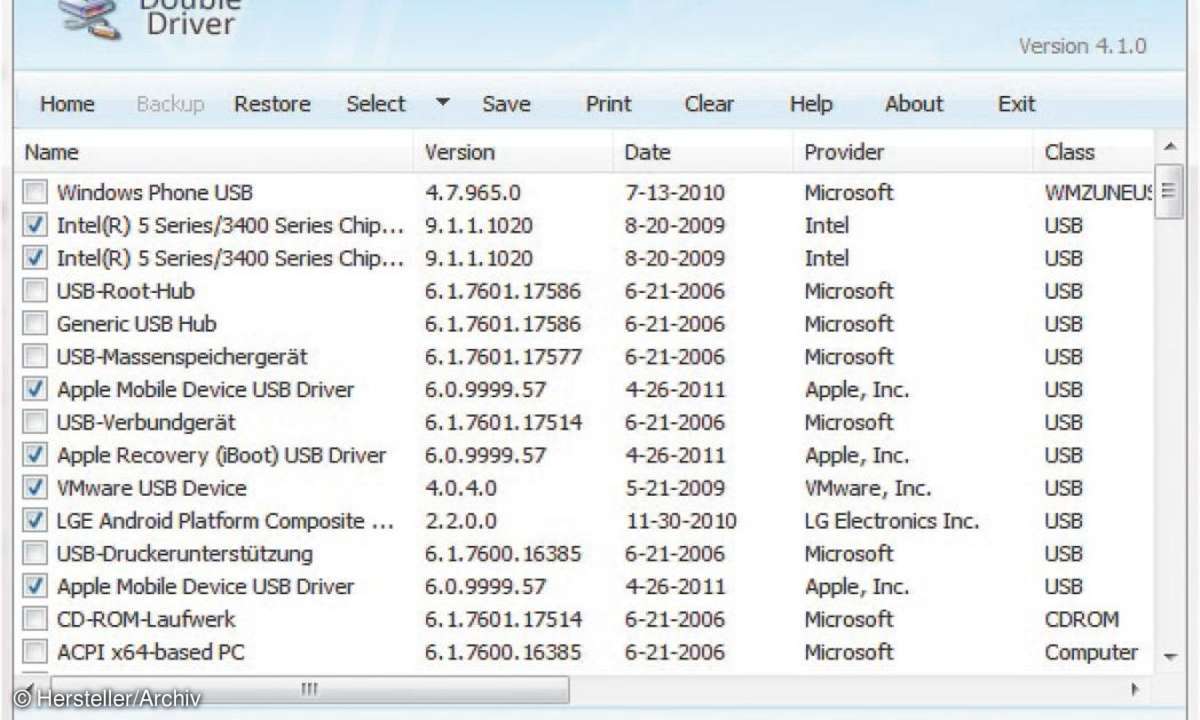This screenshot has height=720, width=1200.
Task: Exit the Double Driver application
Action: [x=1016, y=104]
